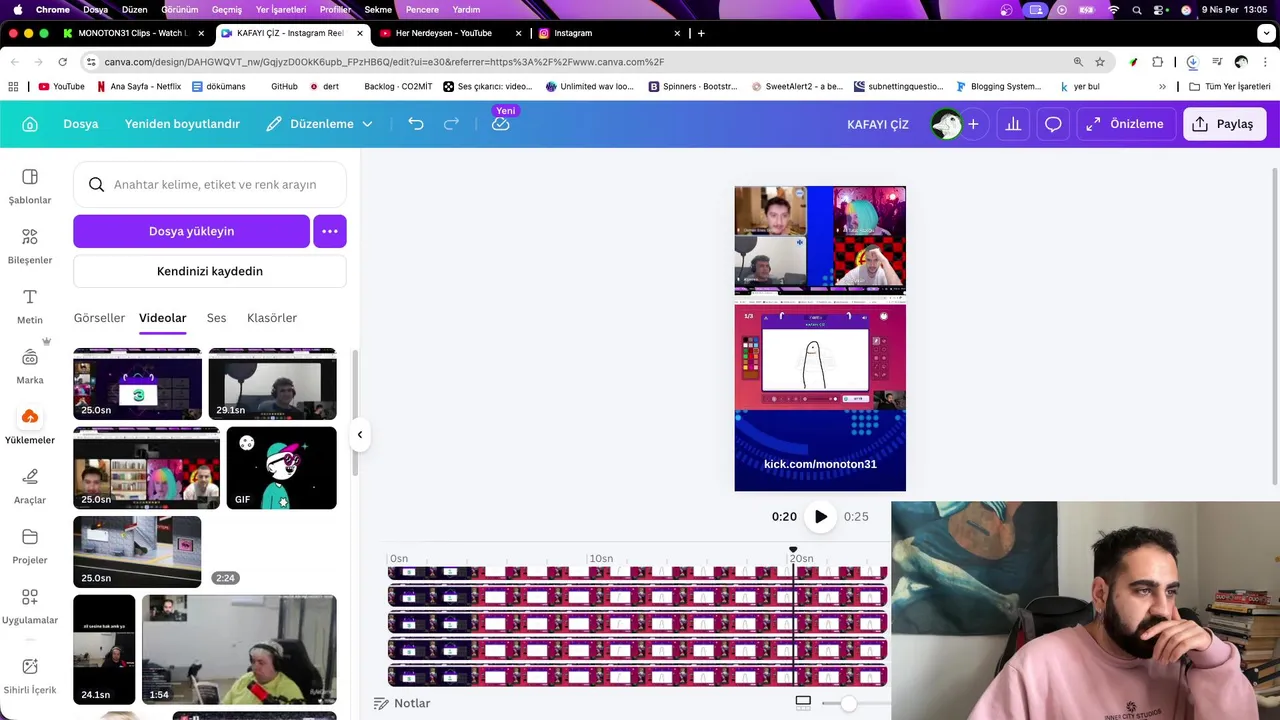Image resolution: width=1280 pixels, height=720 pixels.
Task: Click the Dosya yükleyin button
Action: (191, 231)
